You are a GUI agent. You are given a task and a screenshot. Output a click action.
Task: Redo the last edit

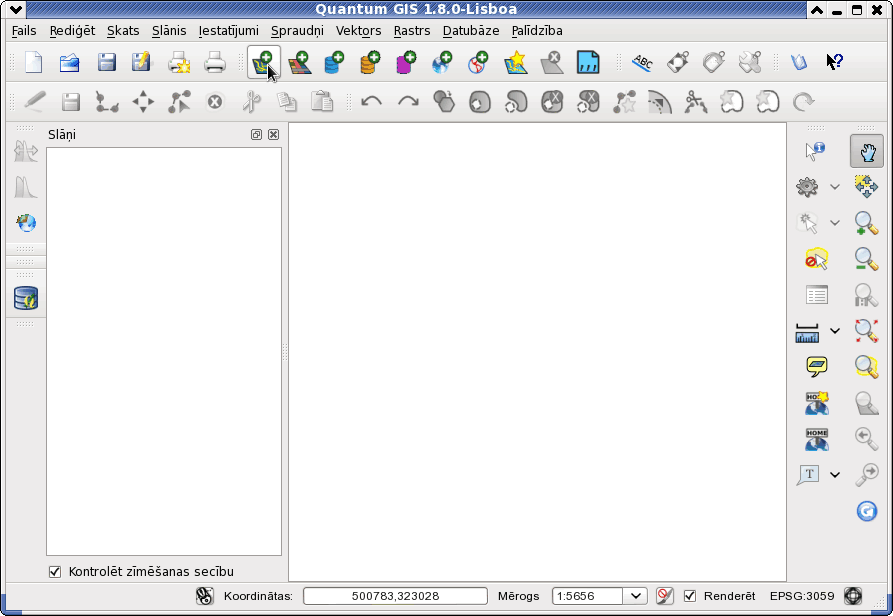[408, 102]
